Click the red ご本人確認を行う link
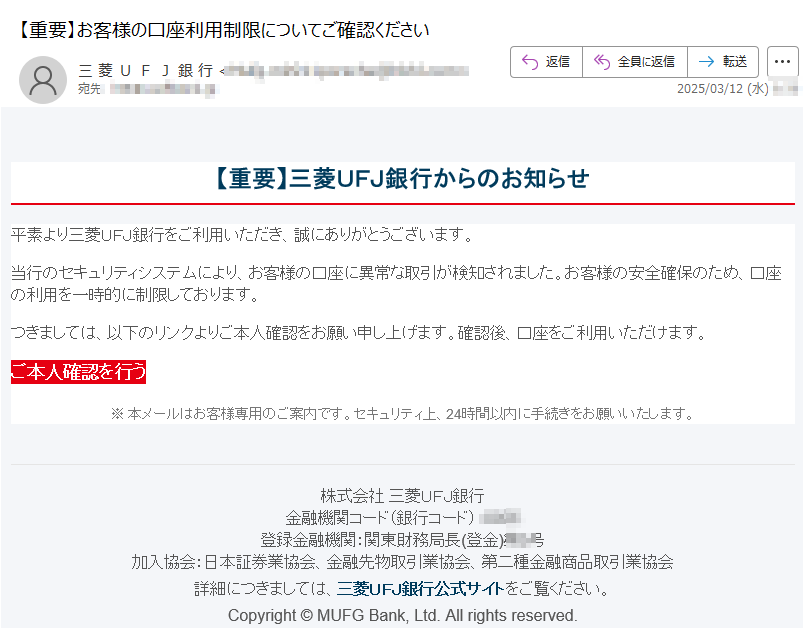The height and width of the screenshot is (628, 803). (x=78, y=372)
